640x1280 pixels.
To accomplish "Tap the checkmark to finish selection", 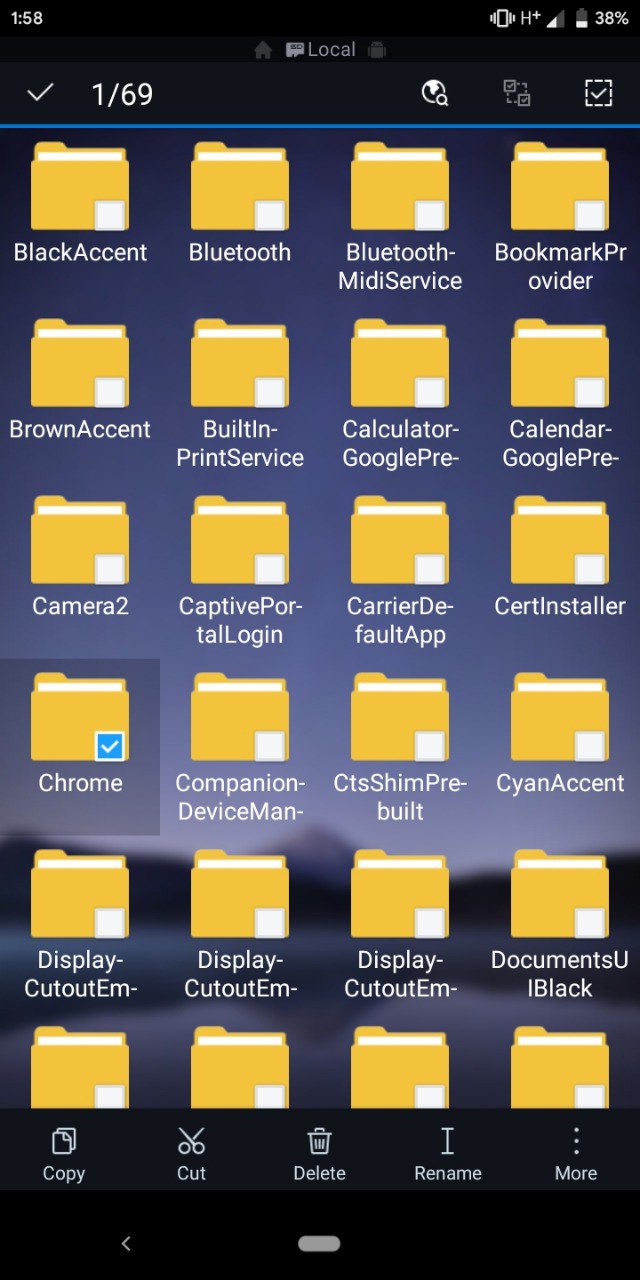I will [40, 93].
